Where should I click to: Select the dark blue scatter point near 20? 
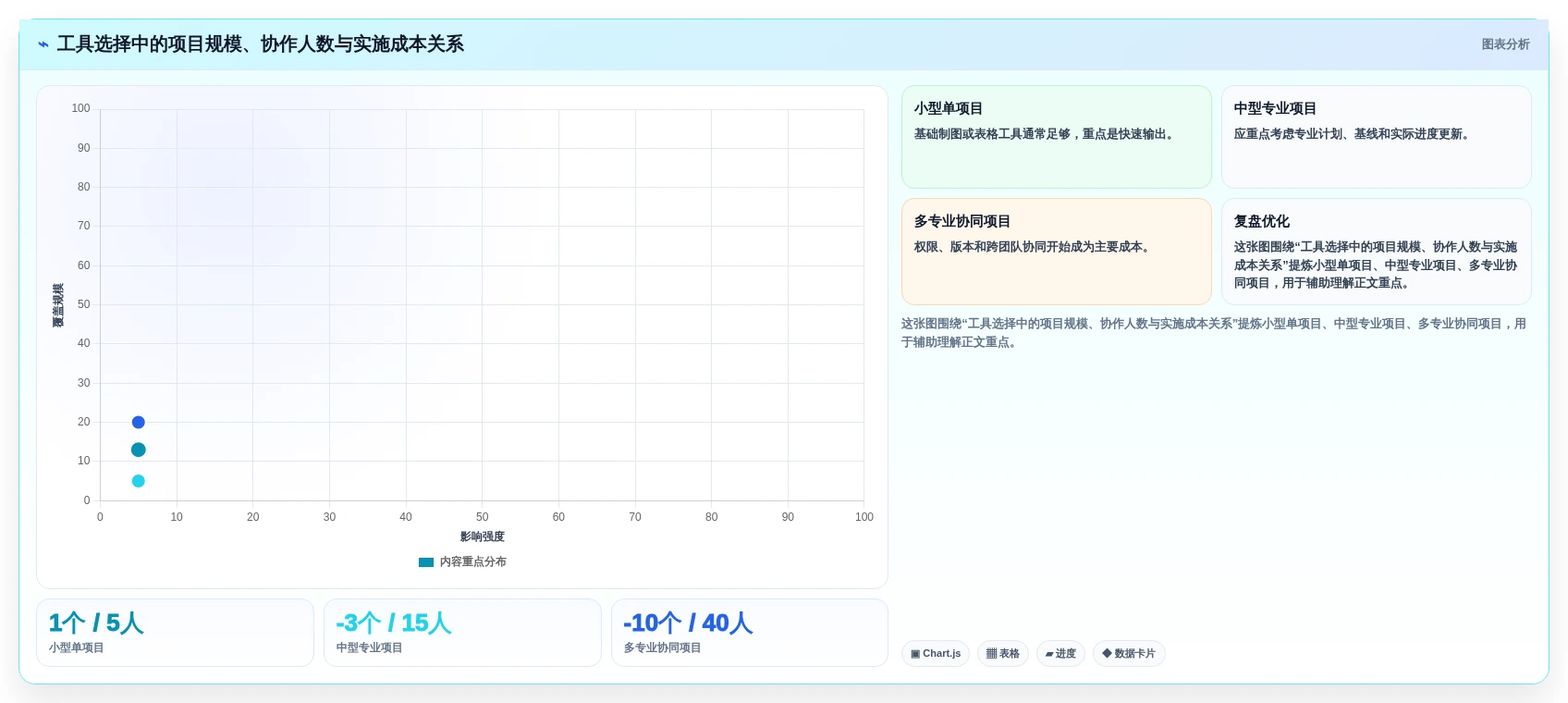tap(139, 422)
